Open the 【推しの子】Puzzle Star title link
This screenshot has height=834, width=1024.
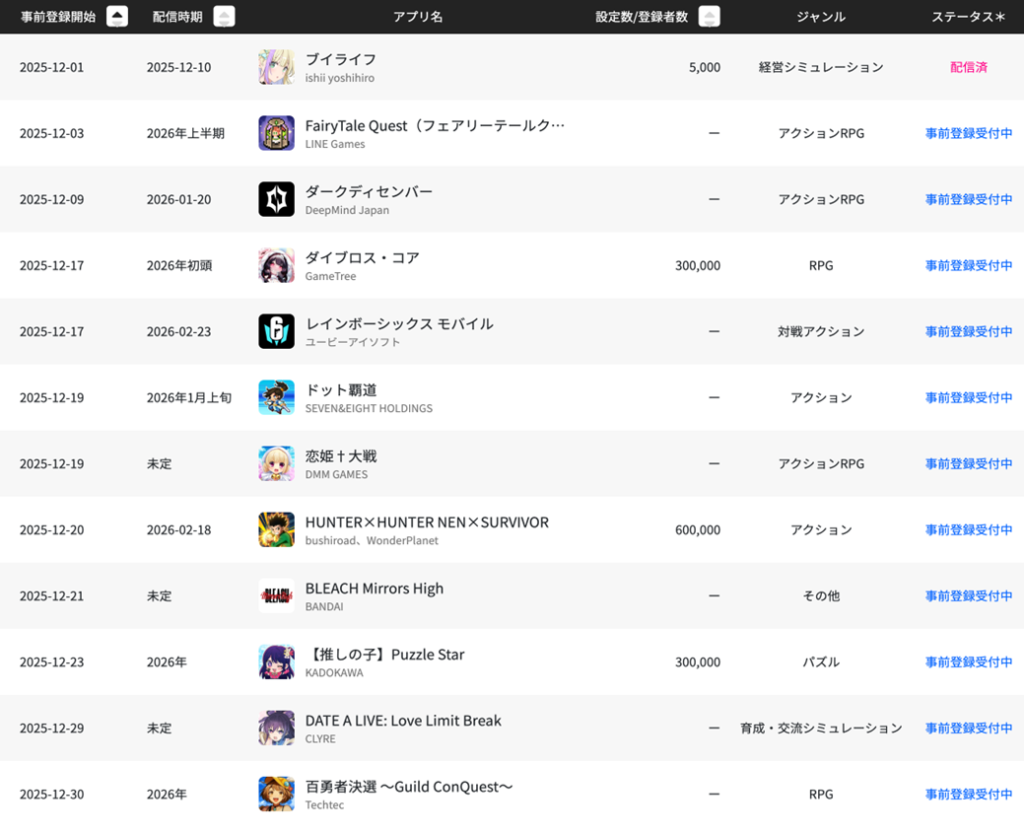coord(384,654)
